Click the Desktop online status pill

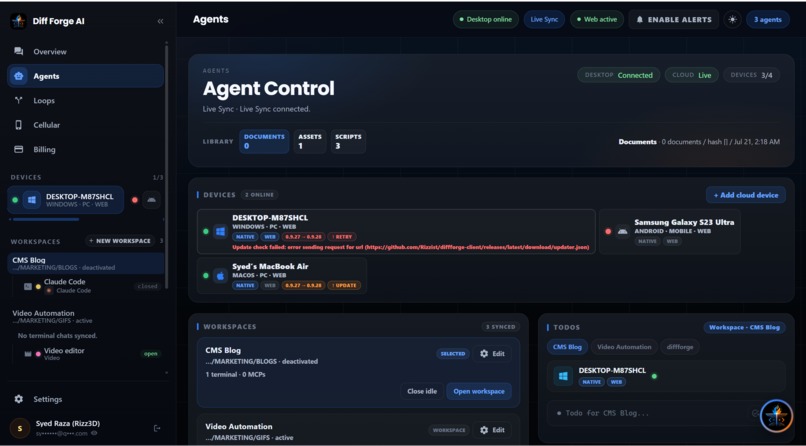coord(486,20)
